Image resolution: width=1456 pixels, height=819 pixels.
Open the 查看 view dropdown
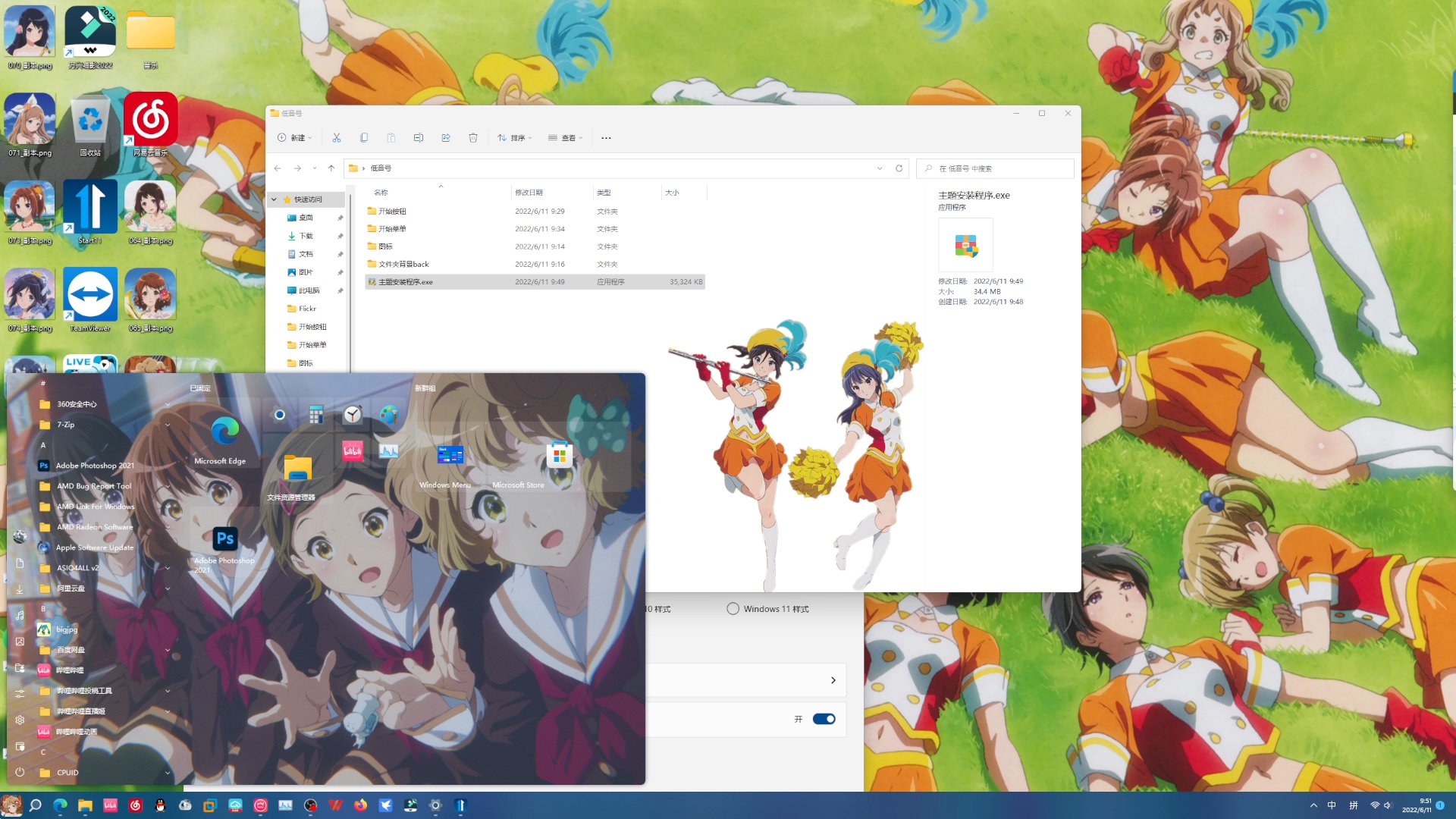pyautogui.click(x=566, y=138)
